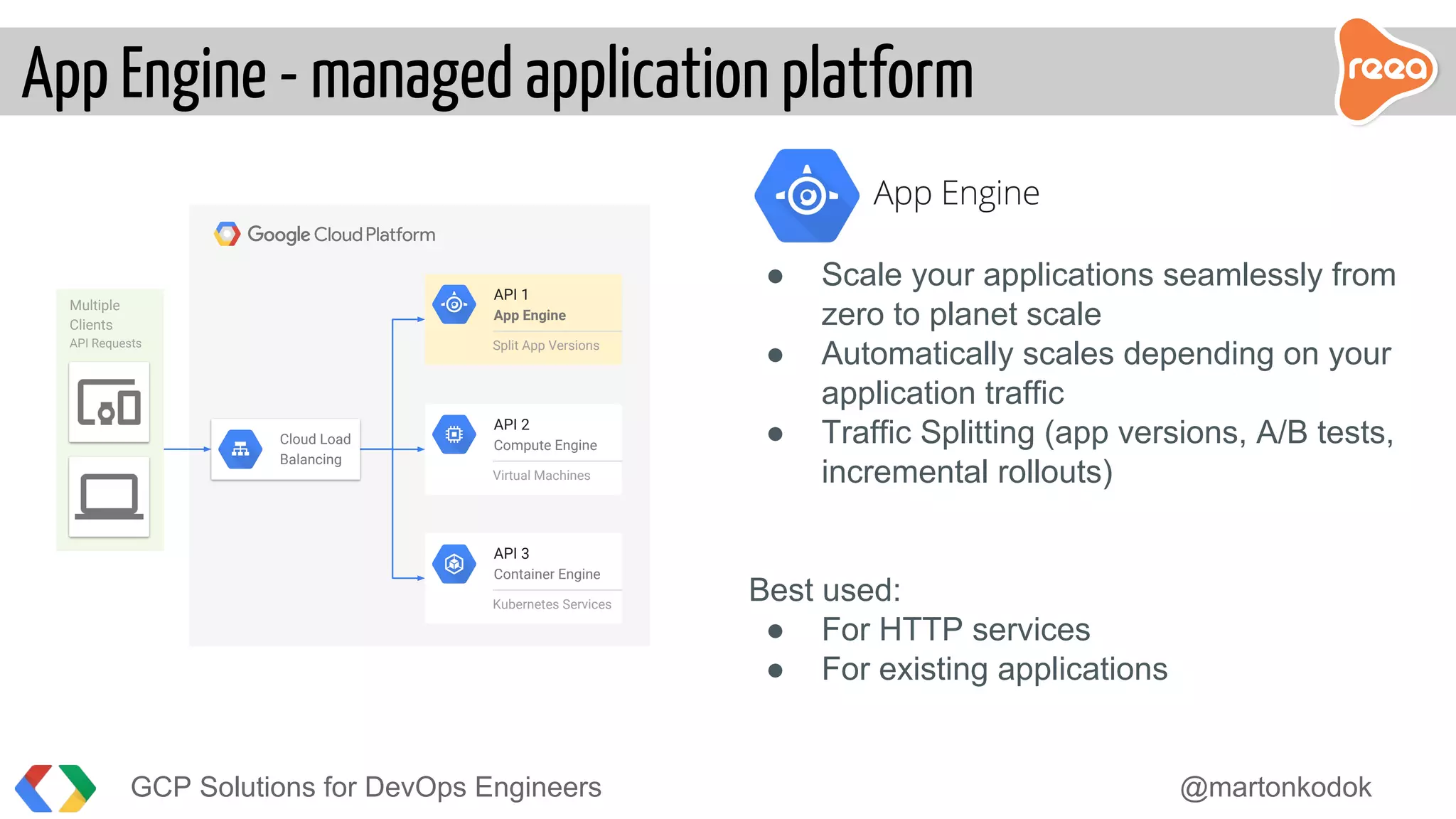
Task: Click the API 1 App Engine icon
Action: (454, 304)
